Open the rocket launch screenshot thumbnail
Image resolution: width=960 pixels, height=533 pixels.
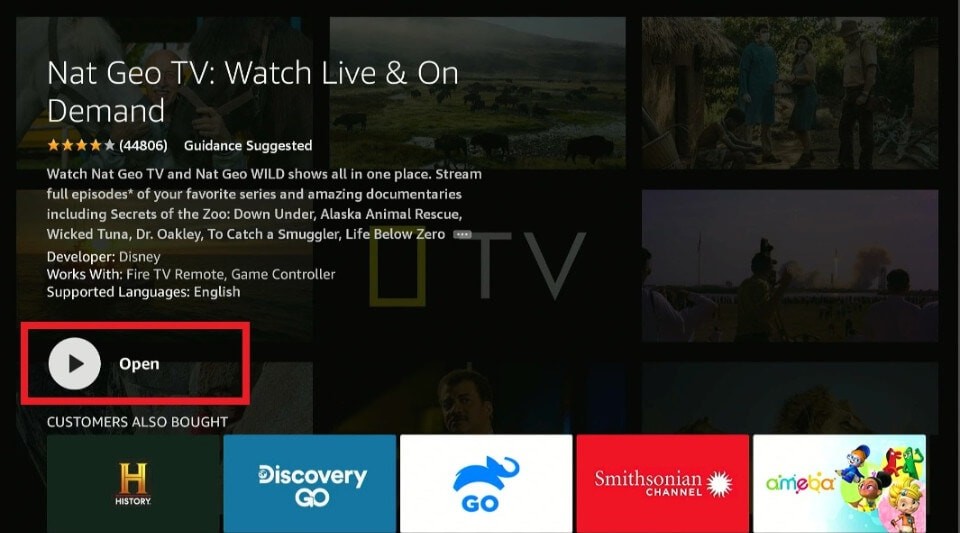(790, 266)
